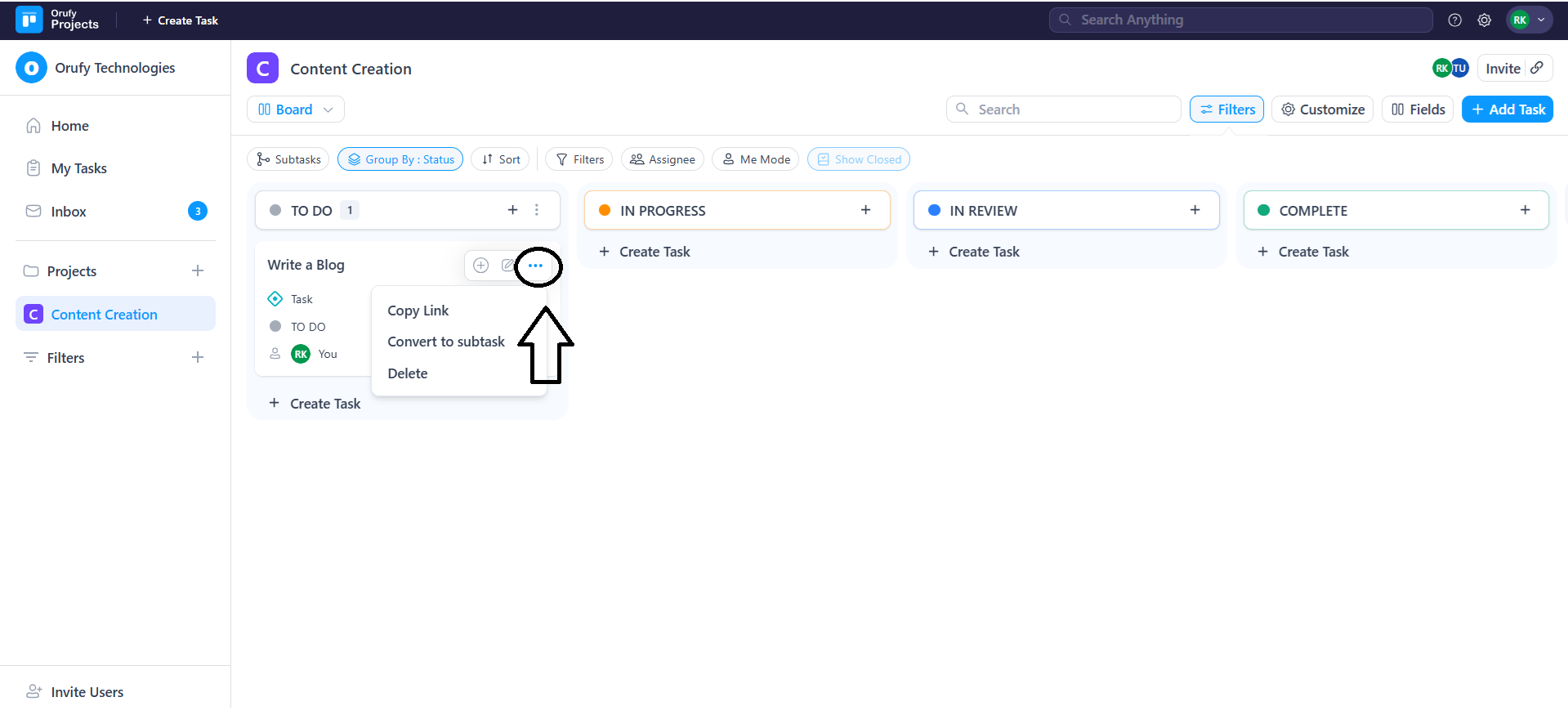Select Copy Link from the context menu

[418, 311]
